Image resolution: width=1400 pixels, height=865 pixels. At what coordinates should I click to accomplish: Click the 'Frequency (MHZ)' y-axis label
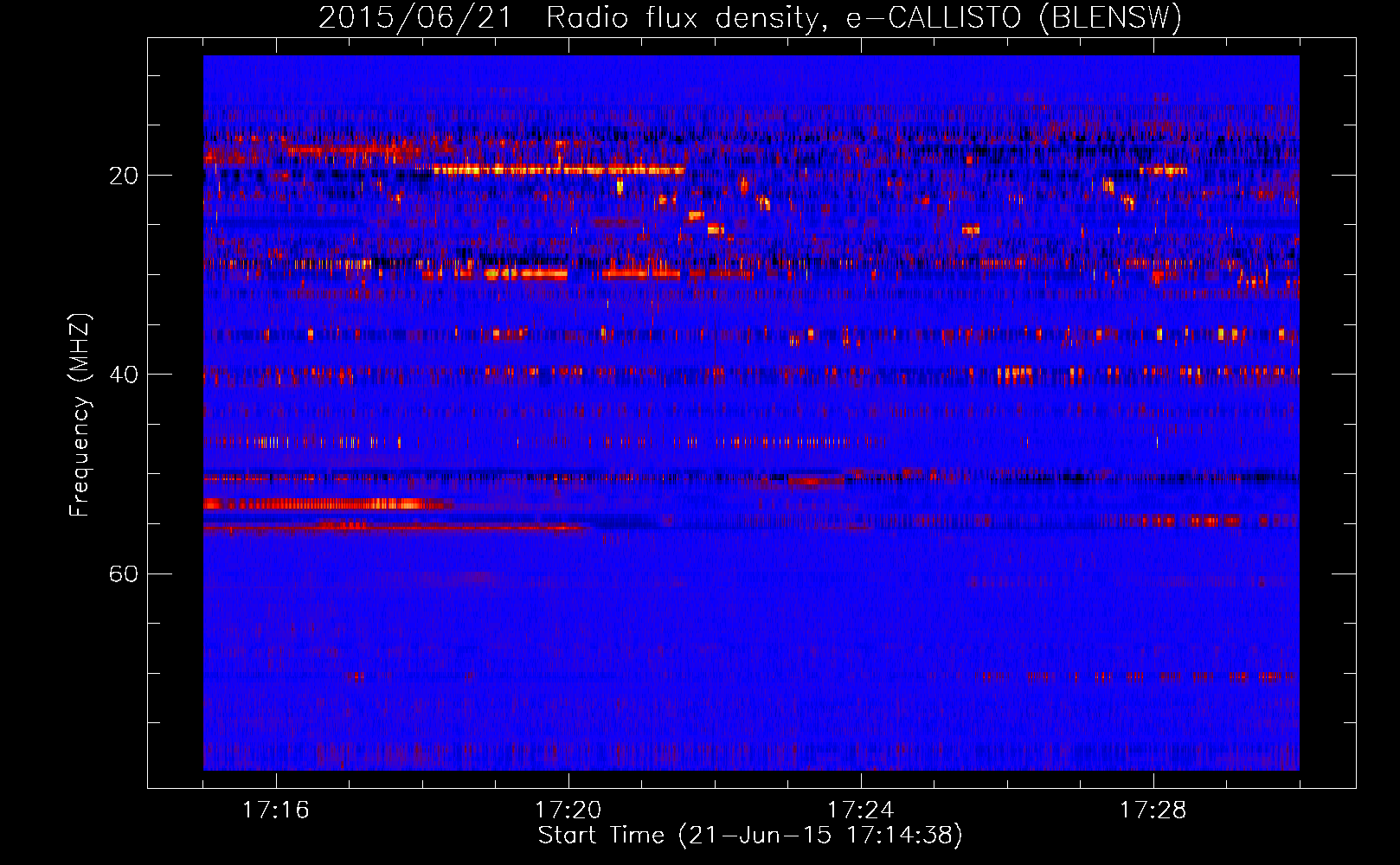point(80,415)
